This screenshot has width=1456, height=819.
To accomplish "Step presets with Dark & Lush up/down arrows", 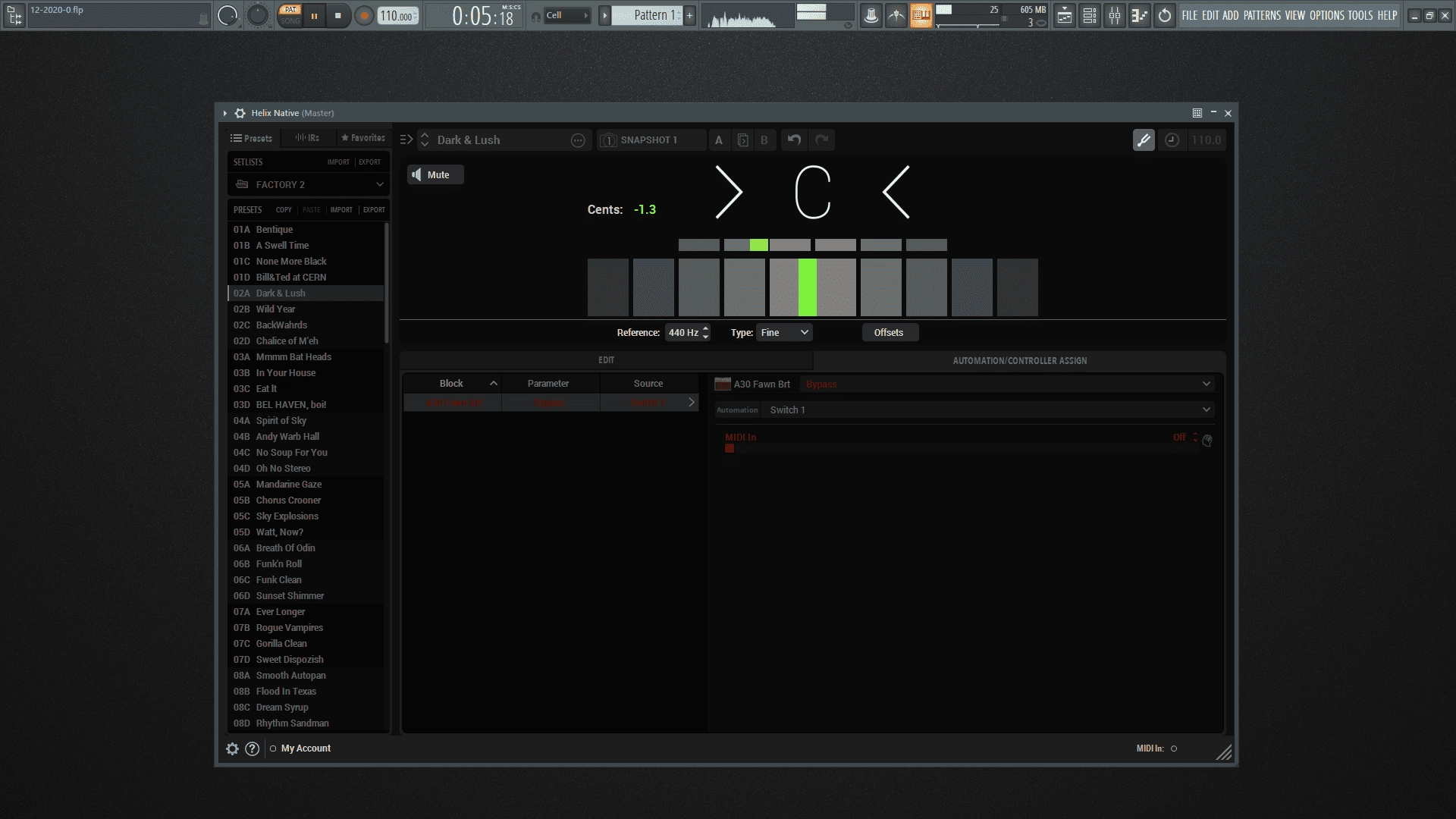I will pos(425,140).
